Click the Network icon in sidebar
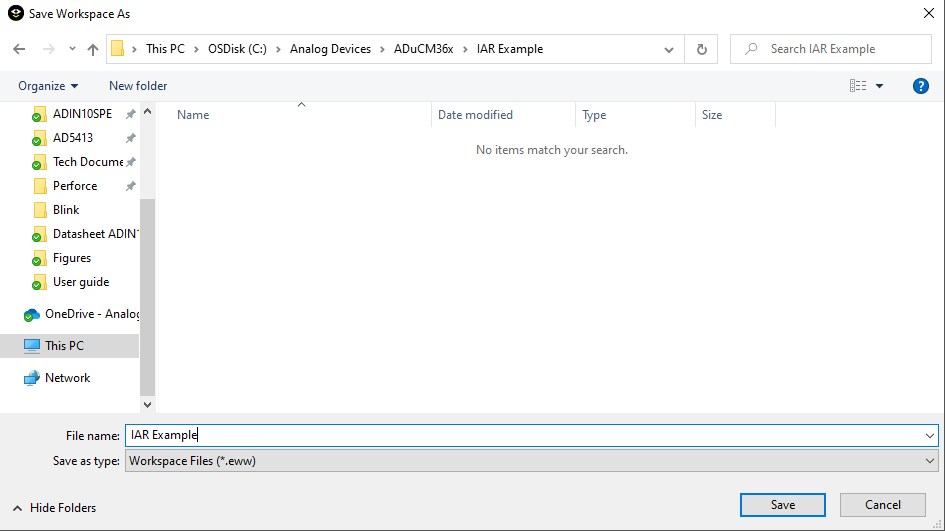Viewport: 945px width, 531px height. click(x=31, y=378)
